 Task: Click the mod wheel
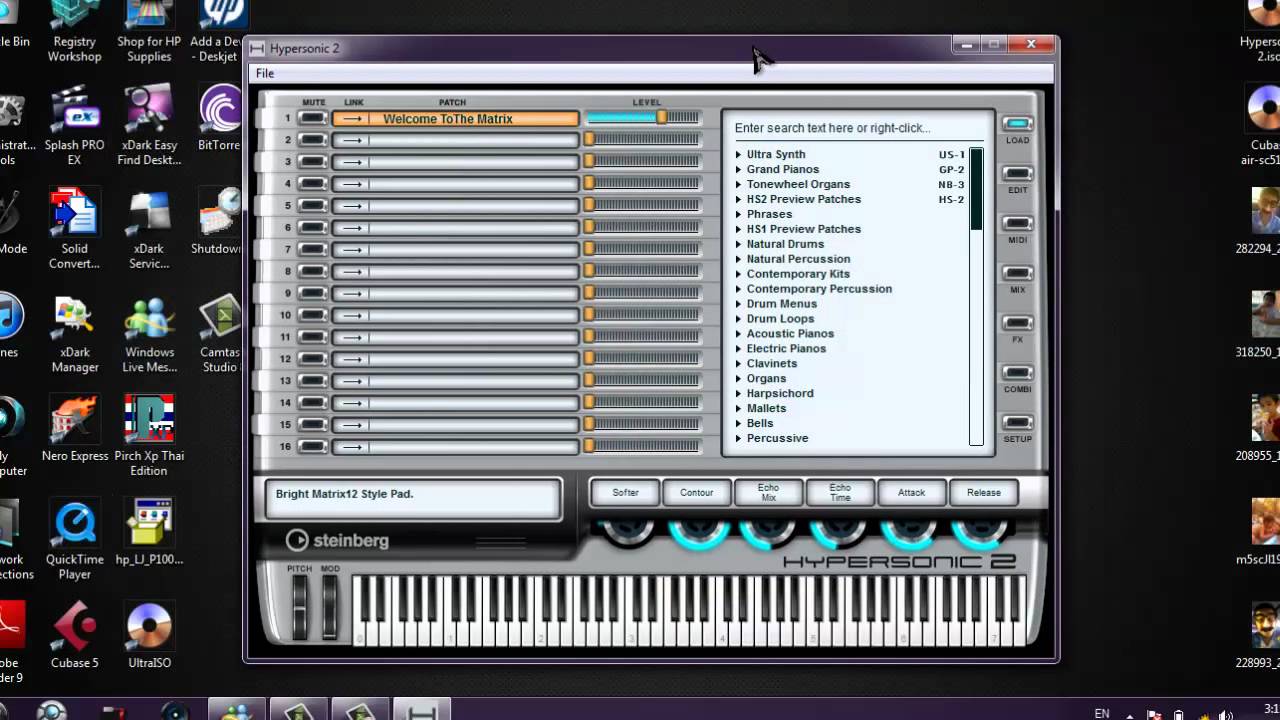click(329, 606)
